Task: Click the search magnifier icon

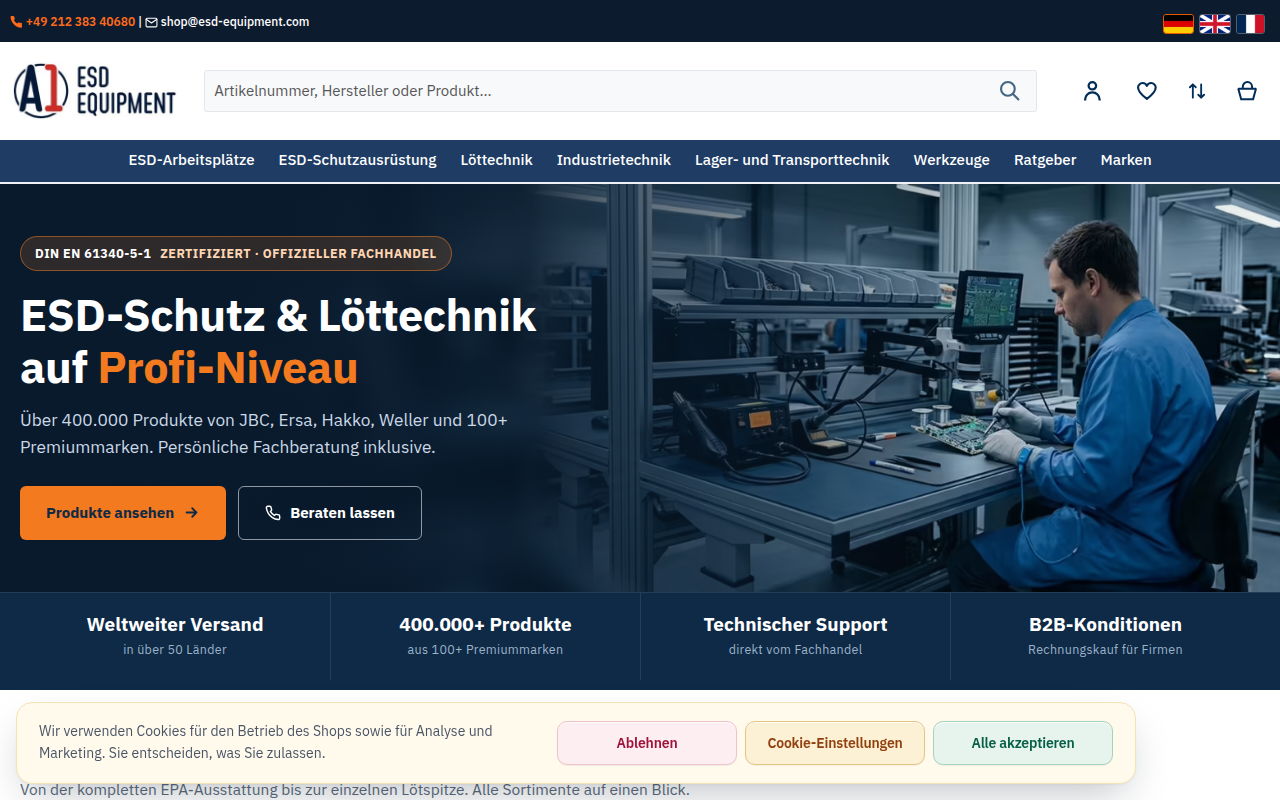Action: 1009,91
